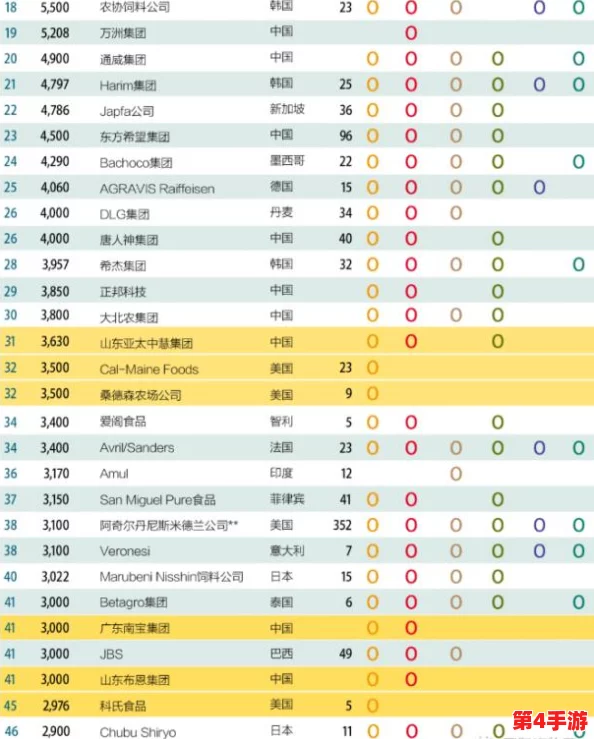Select the DLG集团 entry
Image resolution: width=594 pixels, height=739 pixels.
pos(124,214)
